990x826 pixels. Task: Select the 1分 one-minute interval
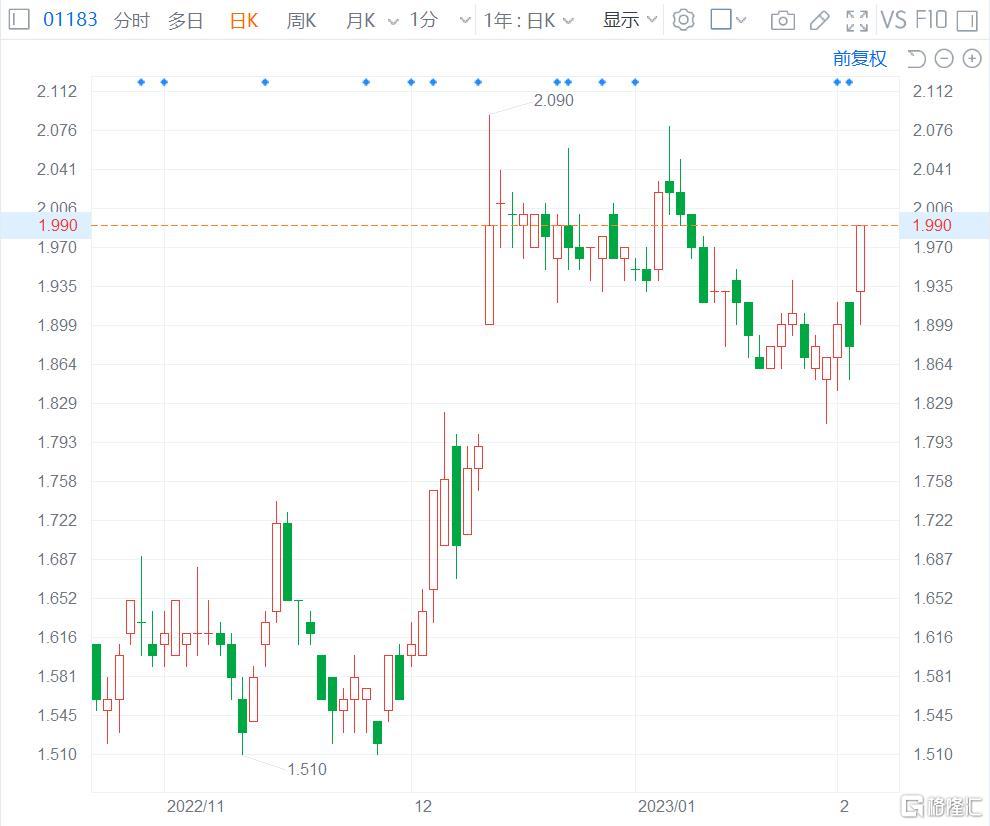424,20
